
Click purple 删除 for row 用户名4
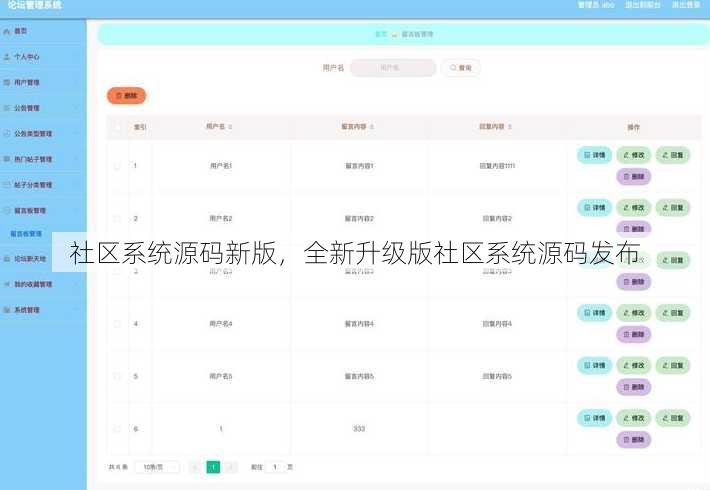coord(633,334)
